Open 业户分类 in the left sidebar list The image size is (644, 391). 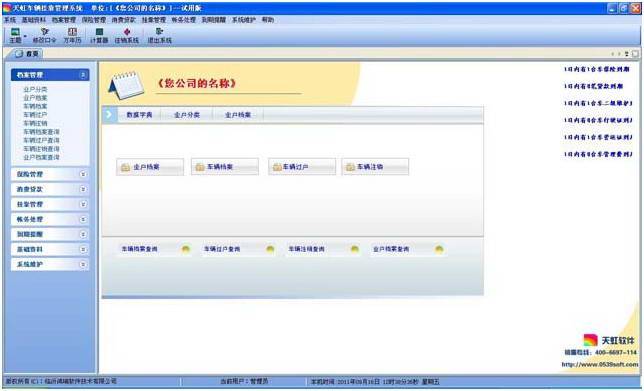click(35, 89)
